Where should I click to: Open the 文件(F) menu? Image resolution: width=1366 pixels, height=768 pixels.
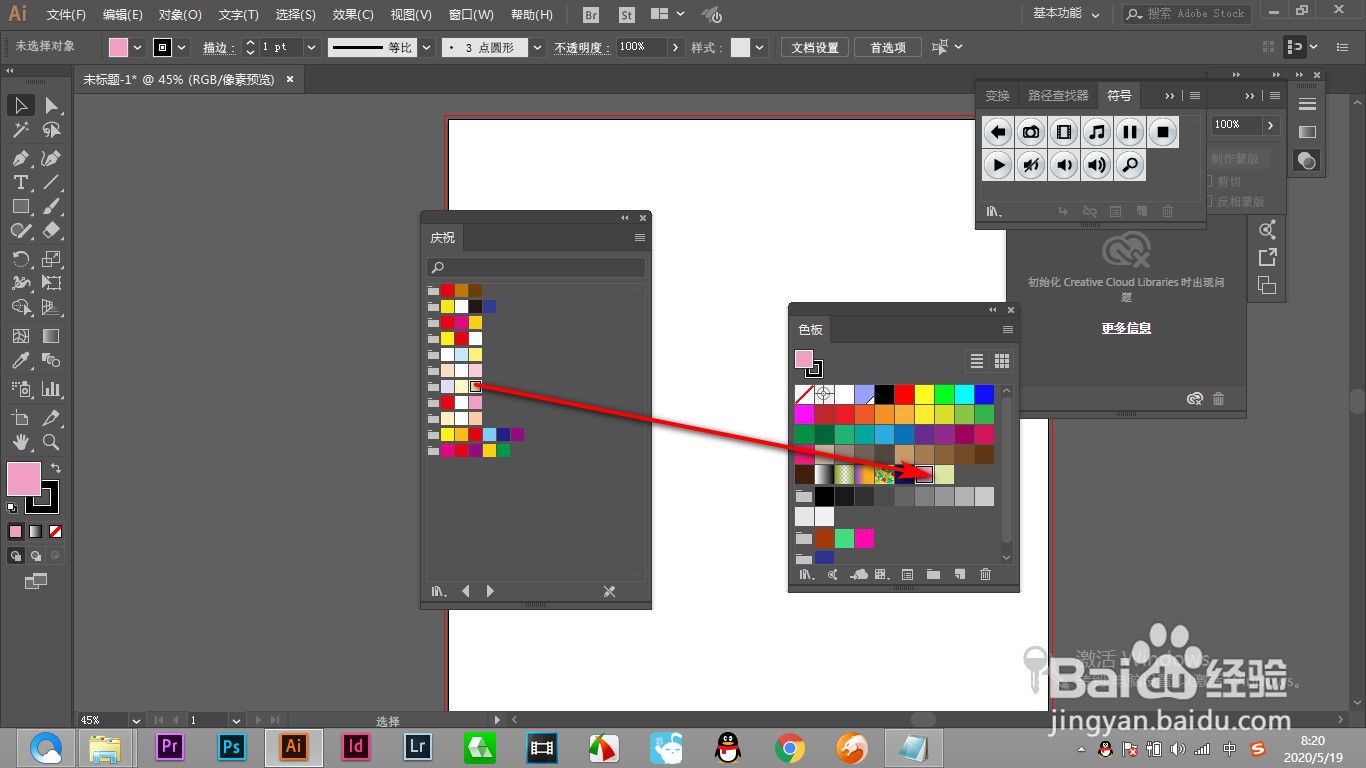(x=66, y=15)
